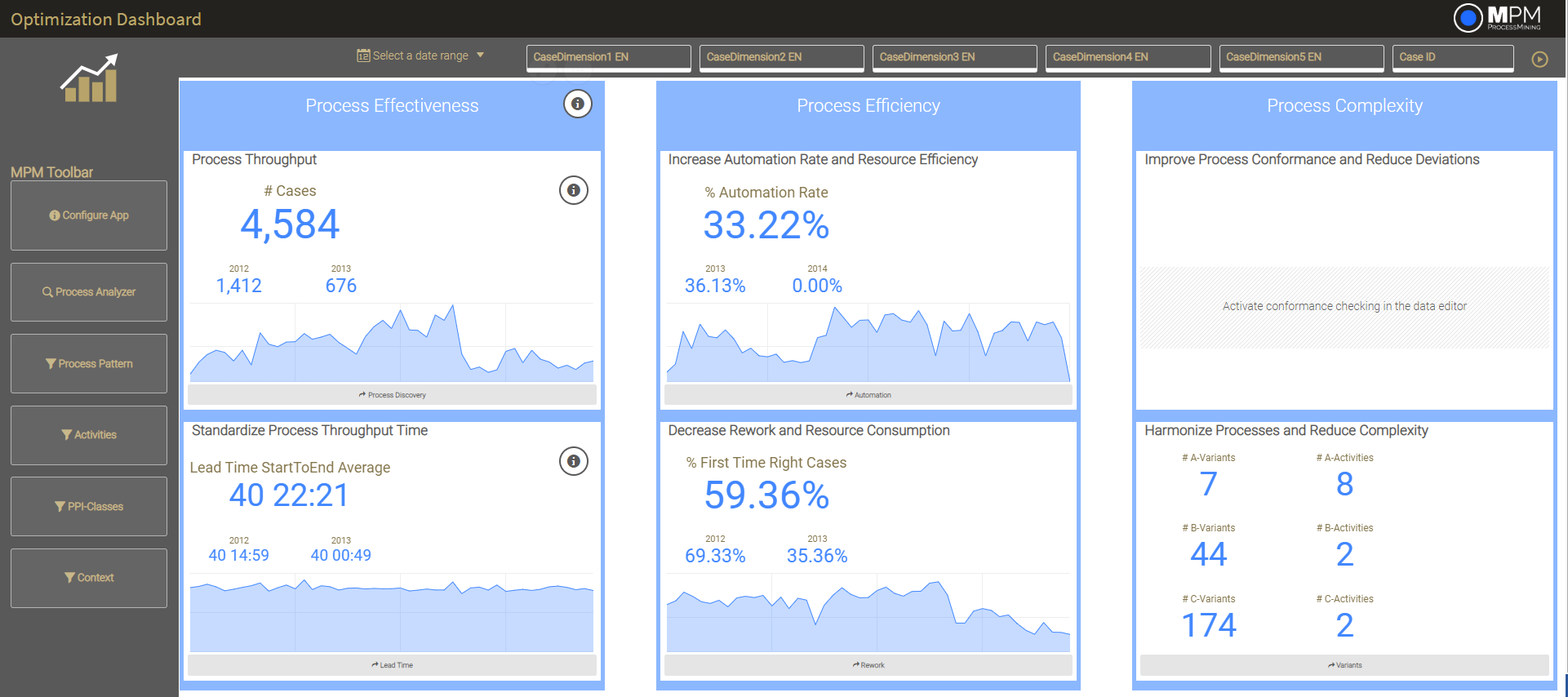This screenshot has height=697, width=1568.
Task: Click the MPM ProcessMining logo
Action: [x=1498, y=18]
